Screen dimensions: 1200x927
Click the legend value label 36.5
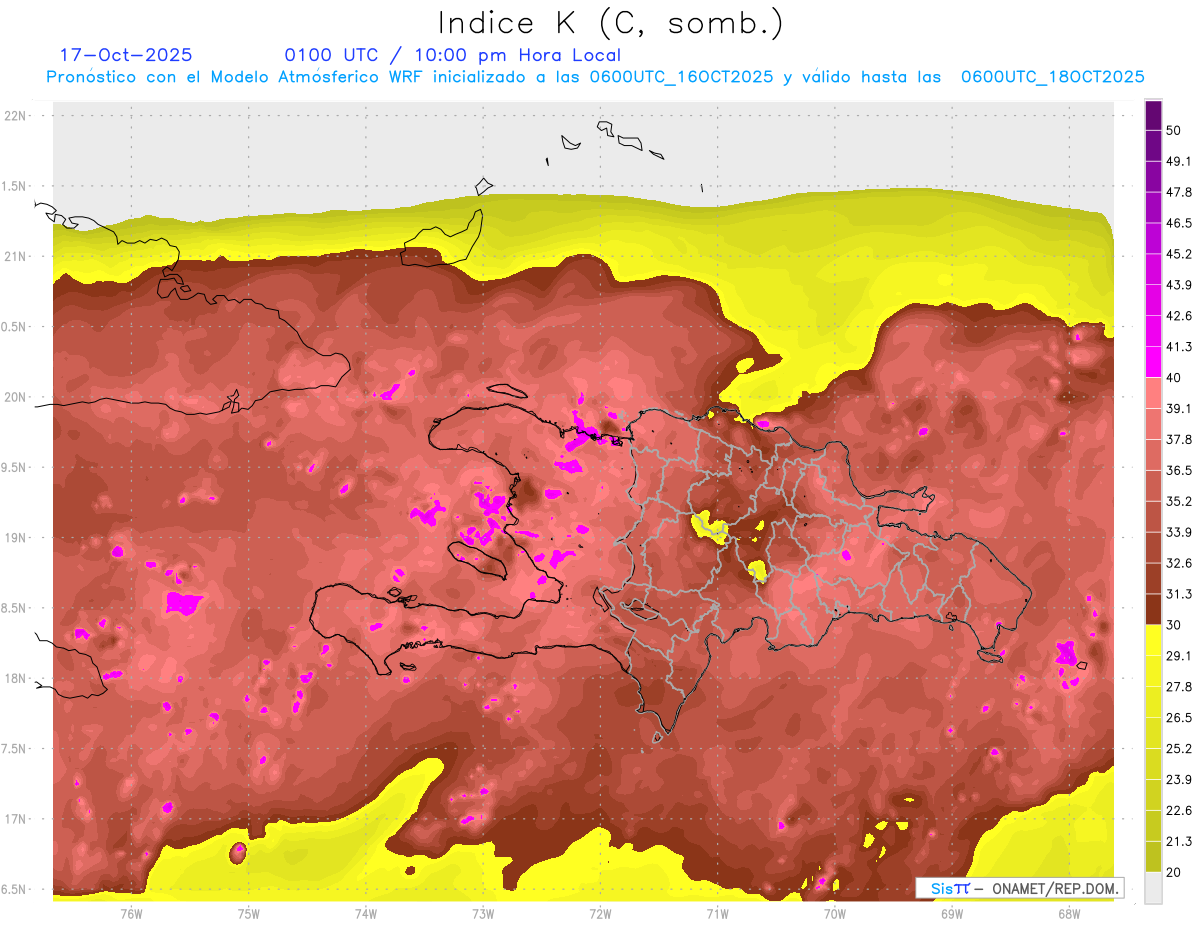tap(1178, 470)
